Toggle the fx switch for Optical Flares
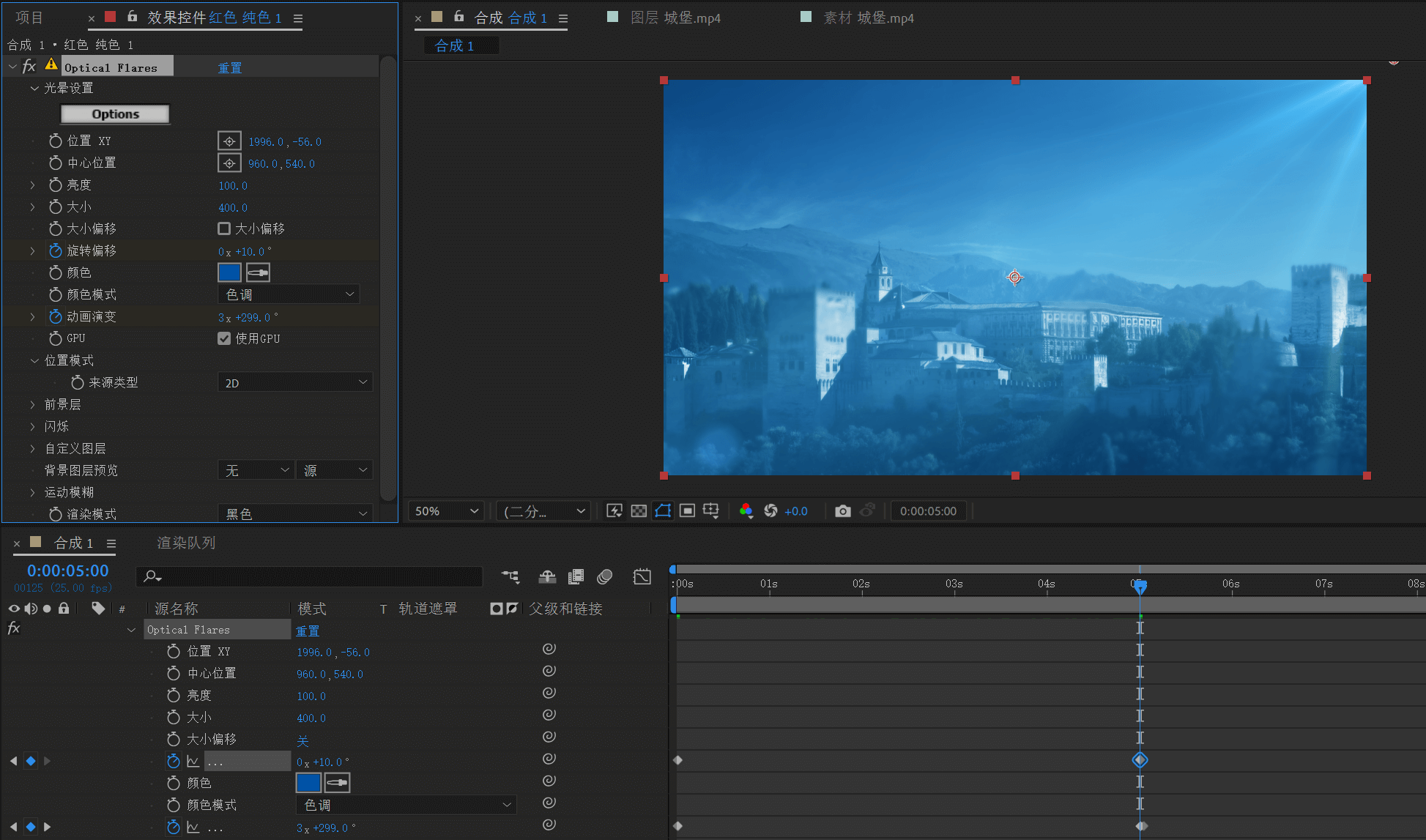The image size is (1426, 840). point(29,66)
